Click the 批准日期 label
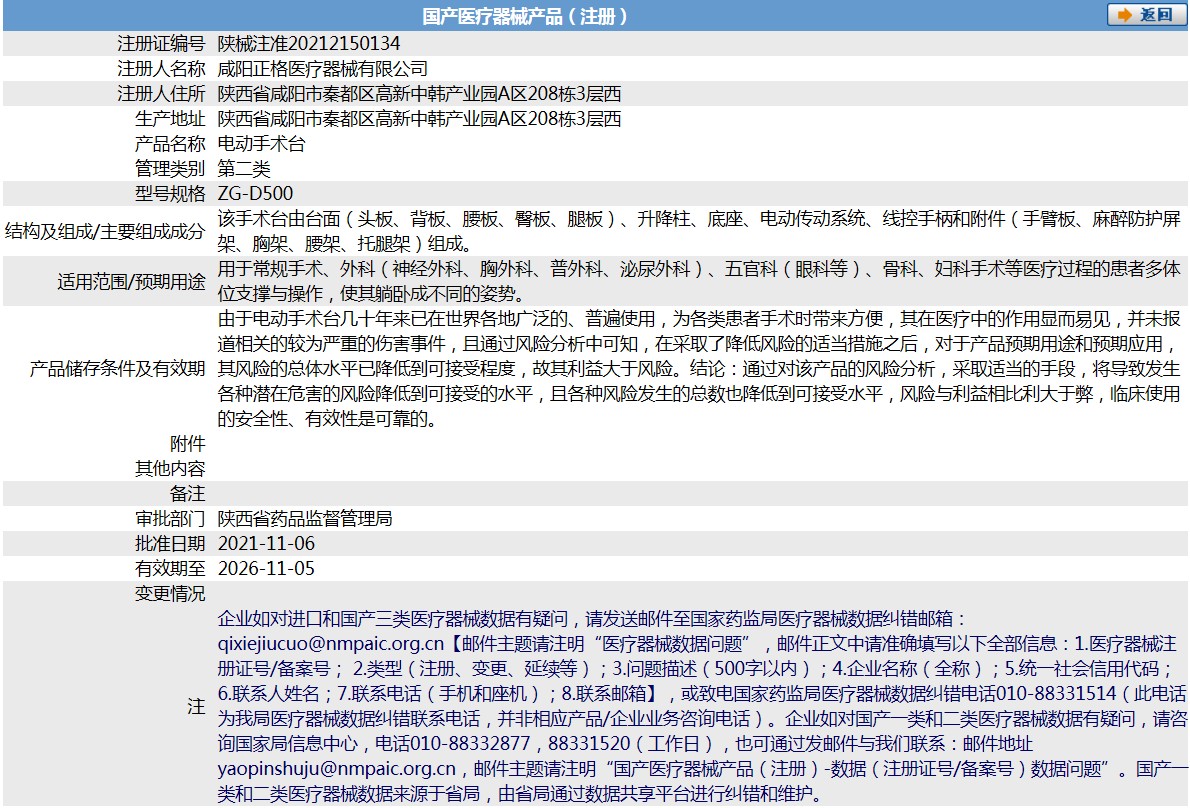 170,544
